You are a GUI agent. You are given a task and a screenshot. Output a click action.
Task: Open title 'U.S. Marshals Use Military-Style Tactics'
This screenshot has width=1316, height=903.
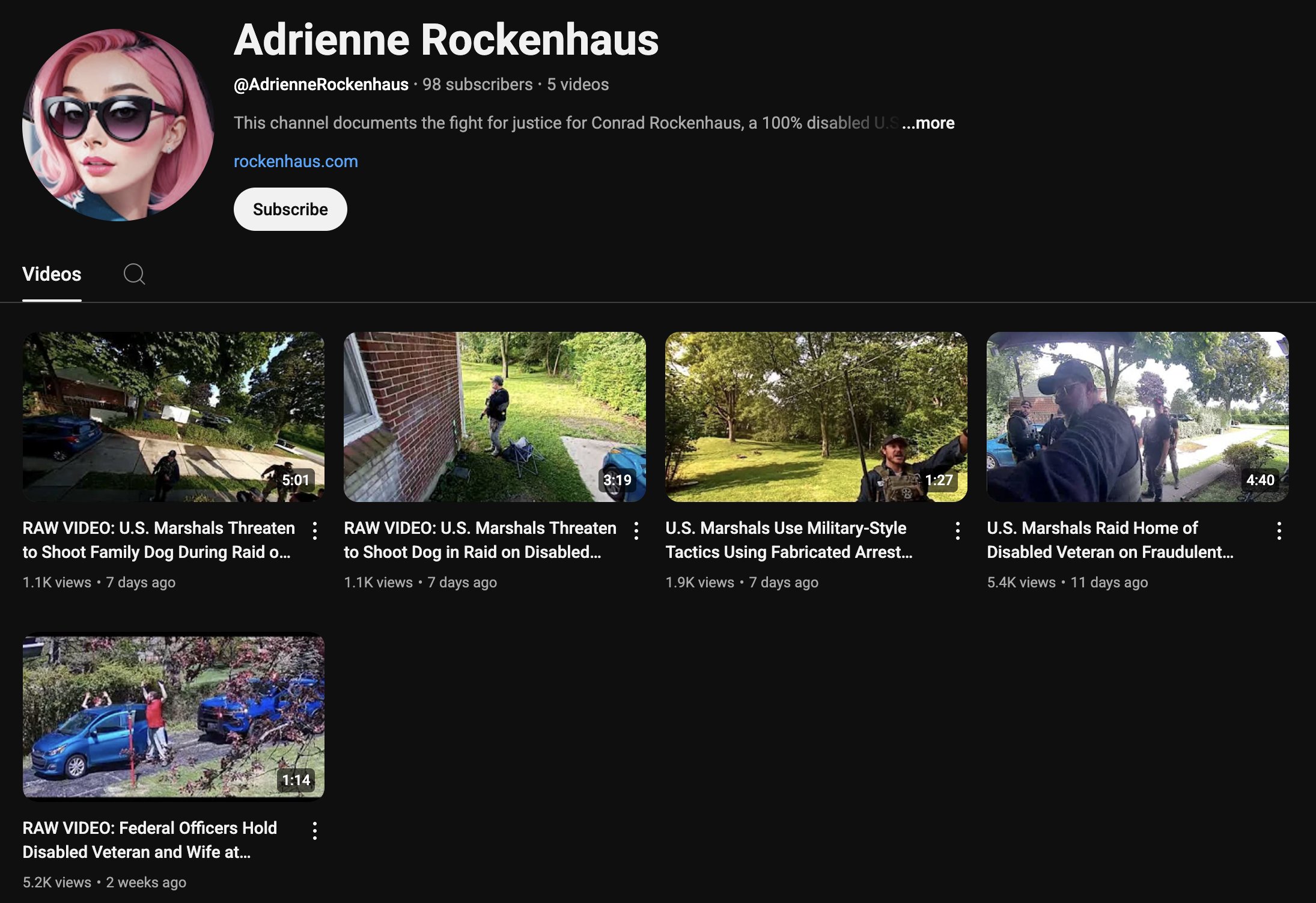(789, 540)
